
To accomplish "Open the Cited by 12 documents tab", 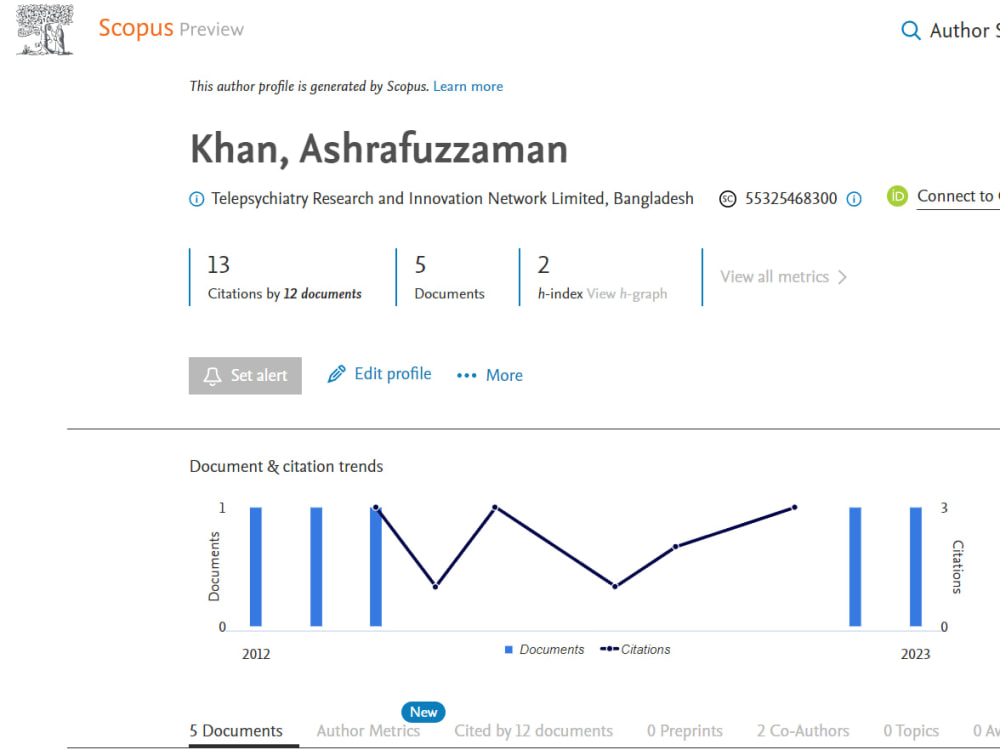I will coord(533,731).
